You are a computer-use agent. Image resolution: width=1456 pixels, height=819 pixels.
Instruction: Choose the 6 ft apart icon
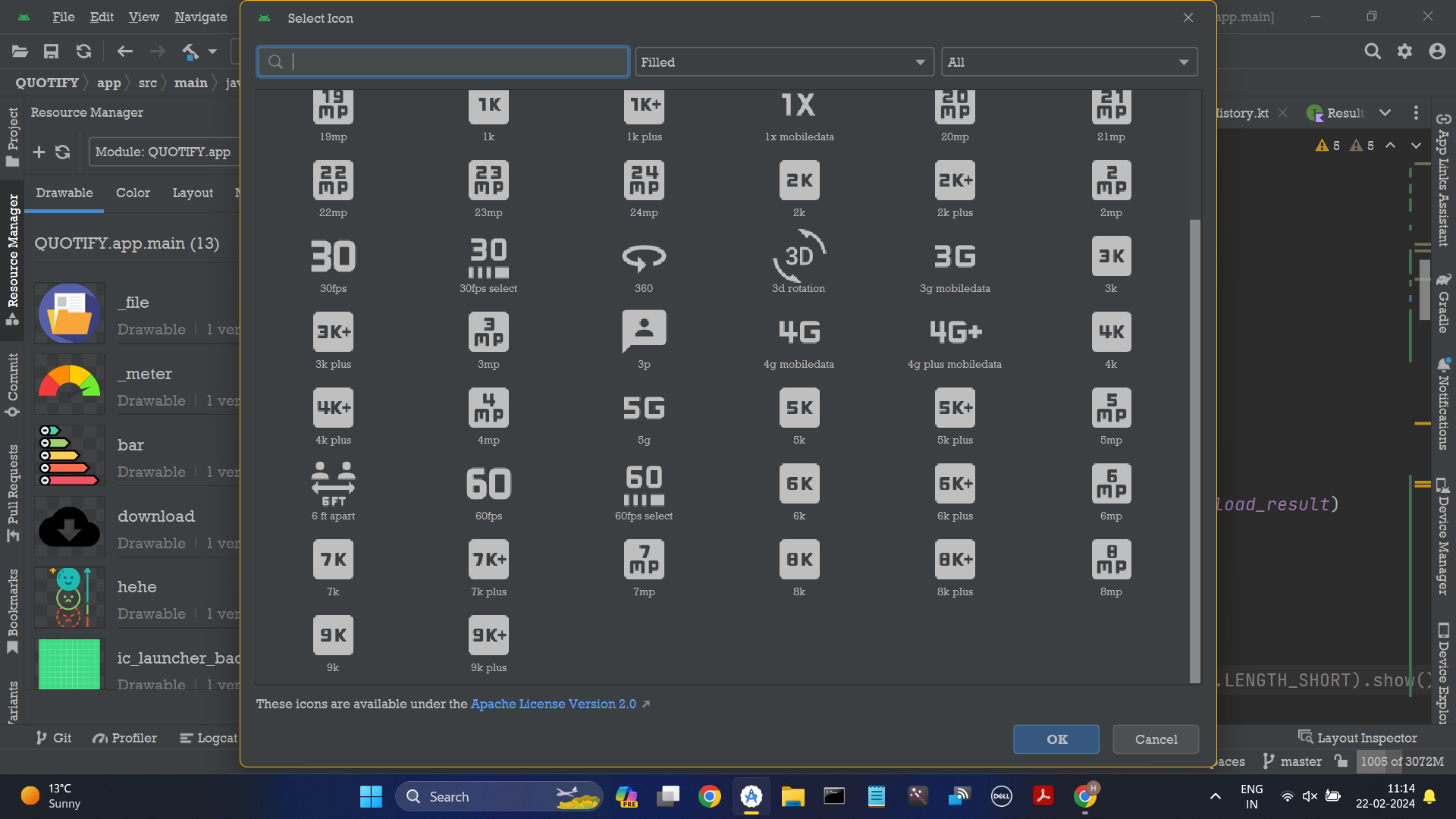(333, 484)
